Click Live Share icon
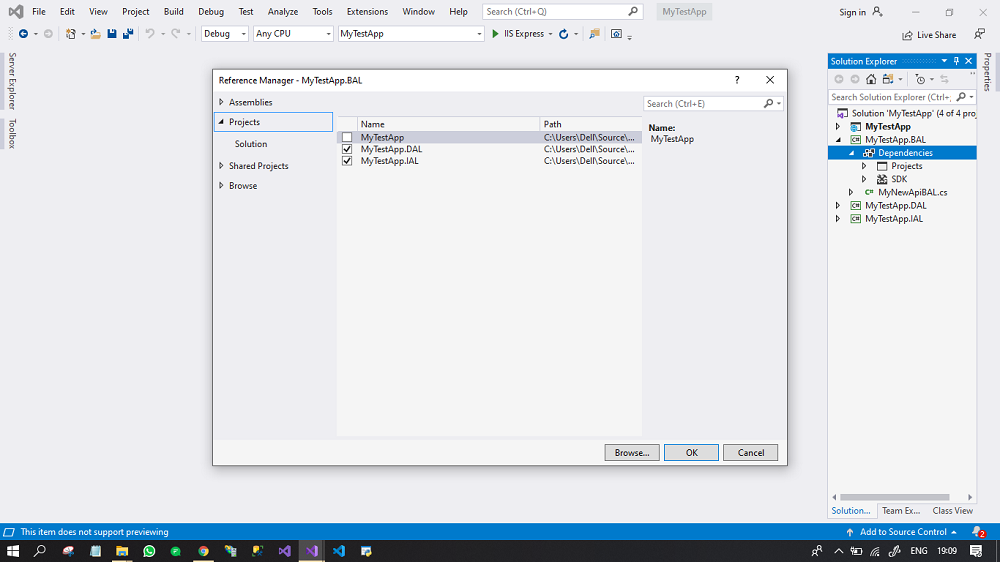 coord(907,35)
